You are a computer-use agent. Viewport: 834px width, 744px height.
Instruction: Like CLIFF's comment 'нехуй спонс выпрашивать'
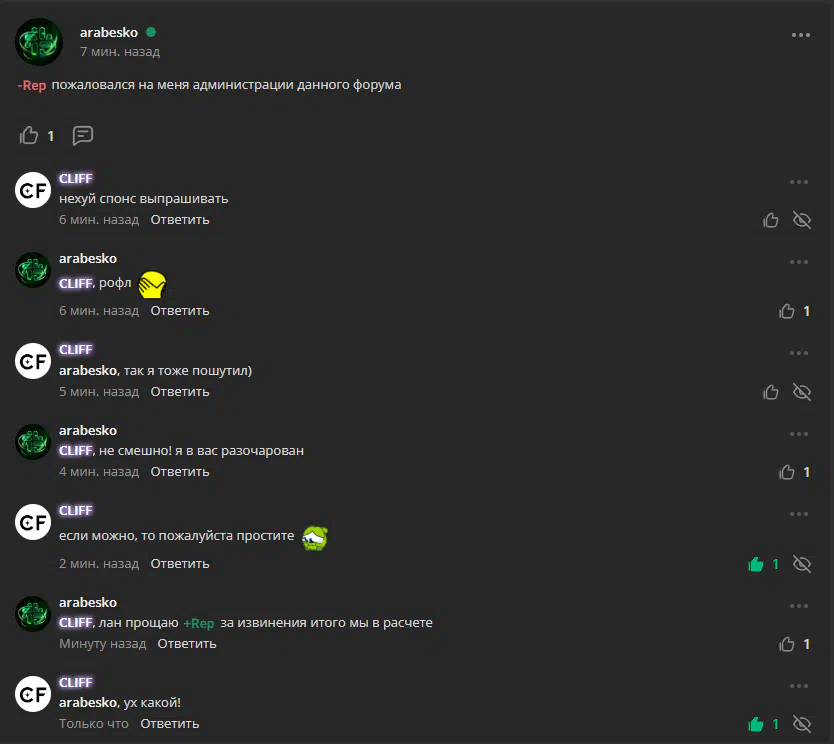tap(771, 220)
